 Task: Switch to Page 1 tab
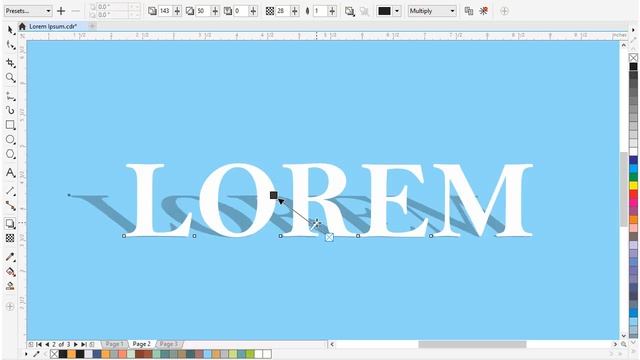click(x=114, y=344)
